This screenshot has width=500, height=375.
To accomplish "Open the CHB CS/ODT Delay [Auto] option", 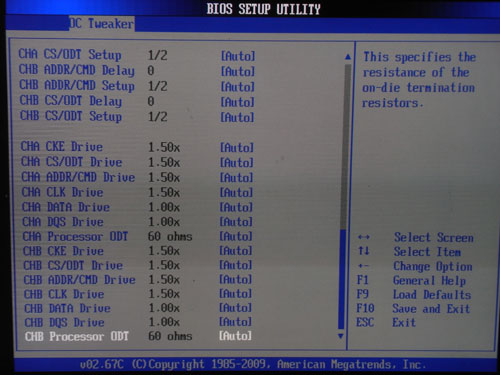I will click(x=237, y=102).
